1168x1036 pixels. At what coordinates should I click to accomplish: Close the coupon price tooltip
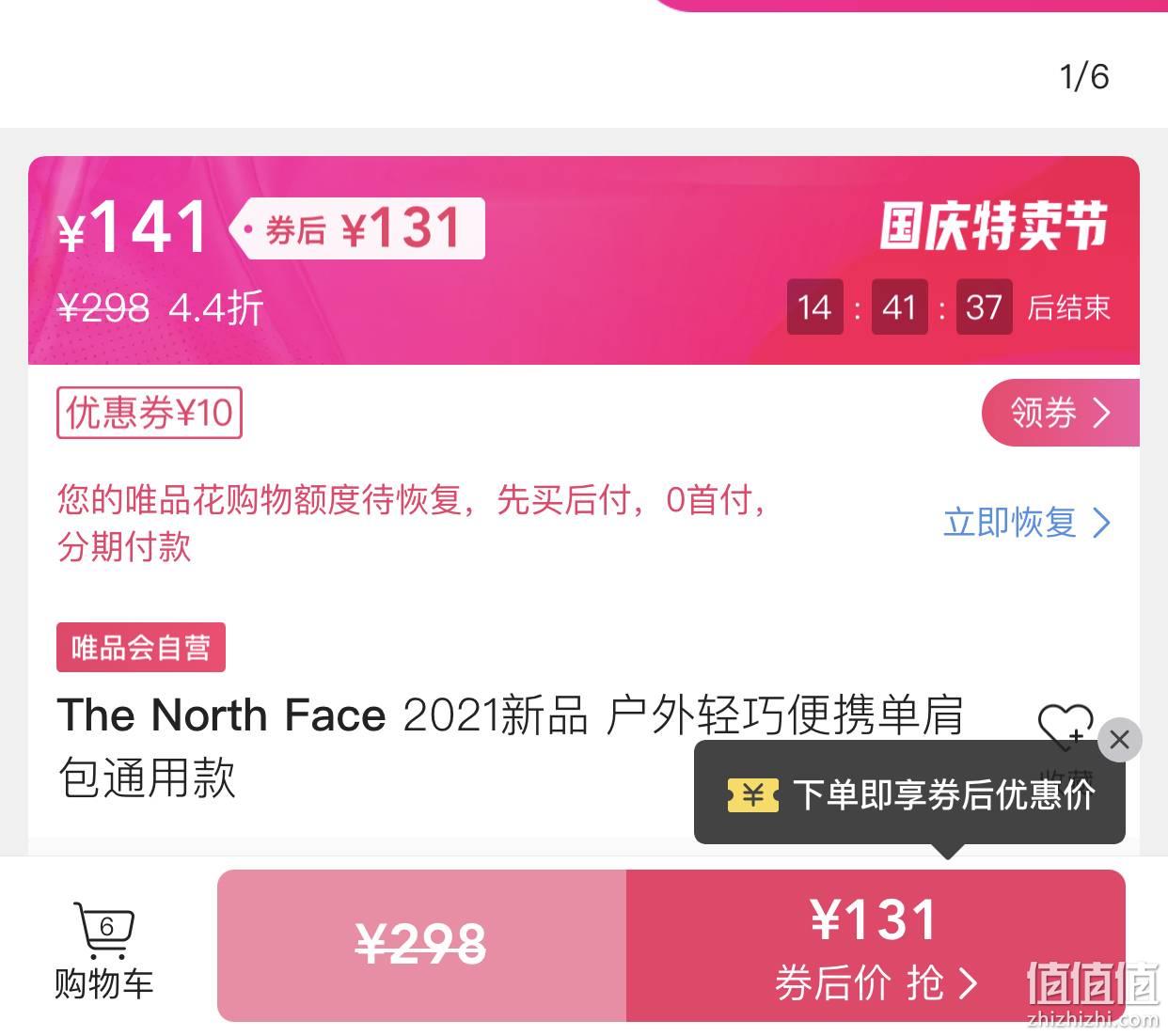(1119, 740)
